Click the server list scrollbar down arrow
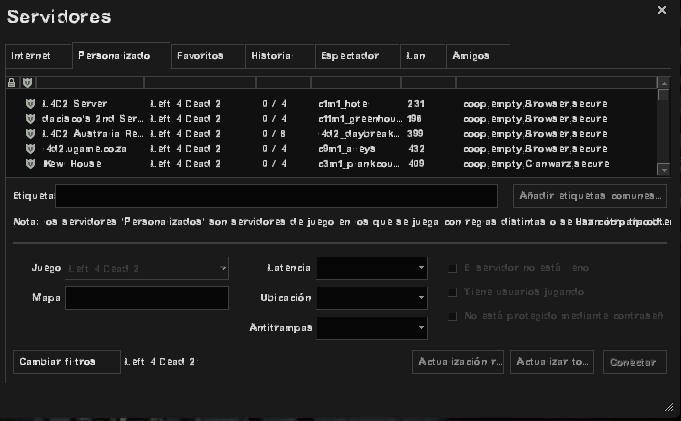Viewport: 681px width, 421px height. tap(664, 170)
